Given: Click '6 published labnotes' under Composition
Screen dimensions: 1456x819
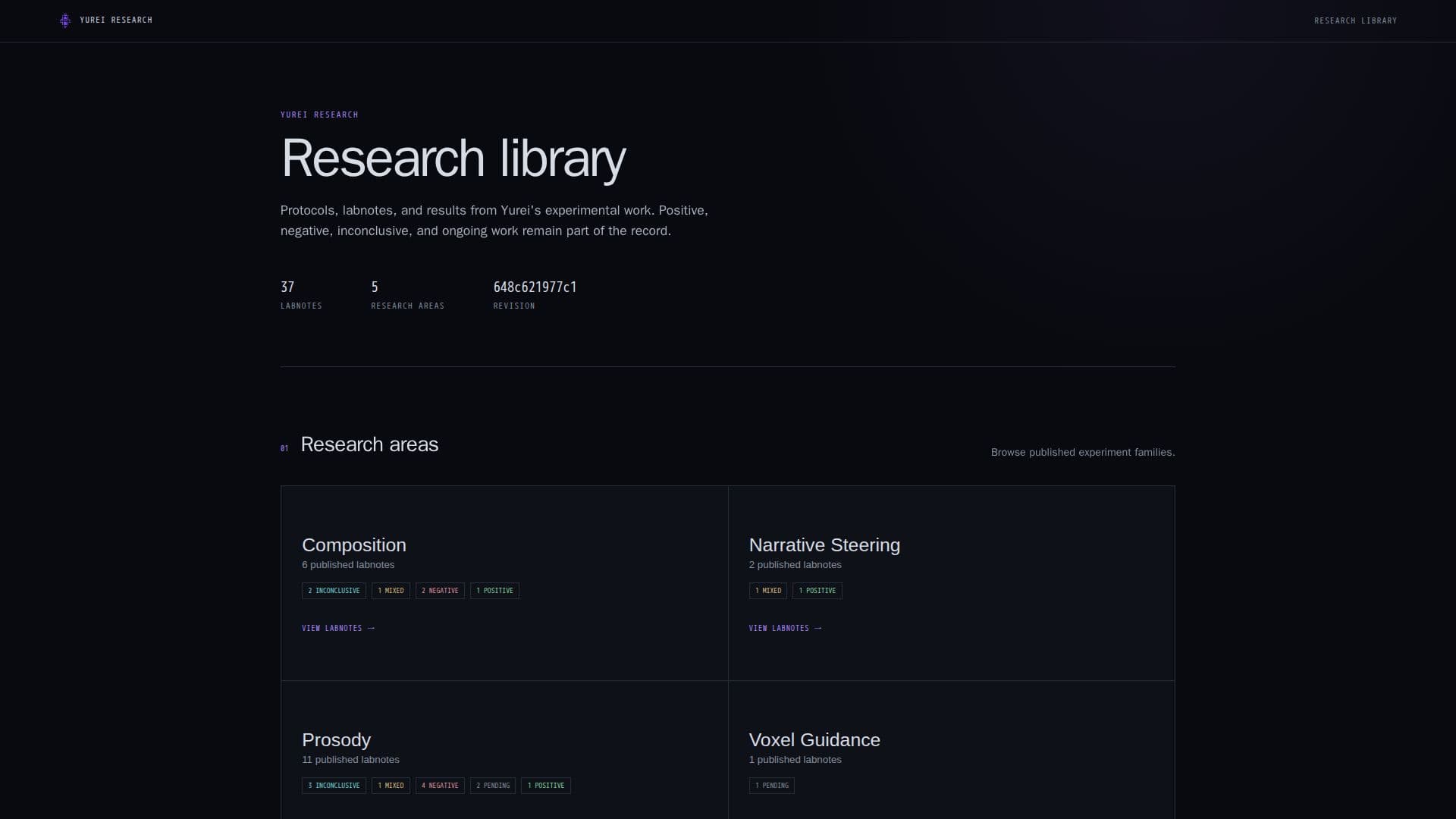Looking at the screenshot, I should [x=348, y=565].
